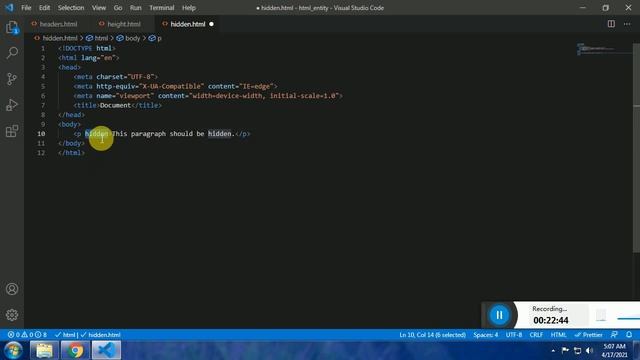Viewport: 640px width, 360px height.
Task: Click the Prettier status bar item
Action: [589, 335]
